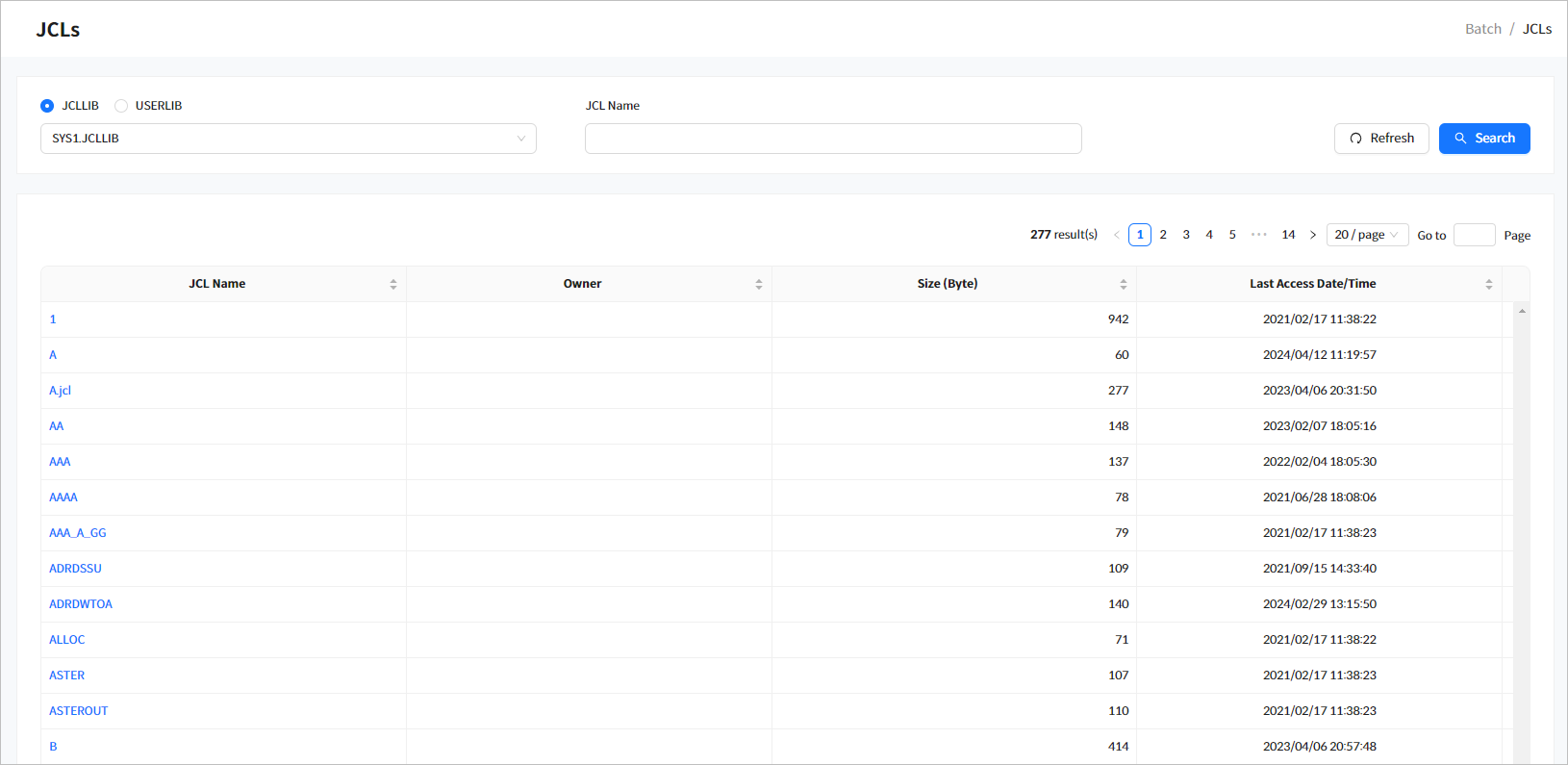Click the Go to page input box

coord(1474,235)
